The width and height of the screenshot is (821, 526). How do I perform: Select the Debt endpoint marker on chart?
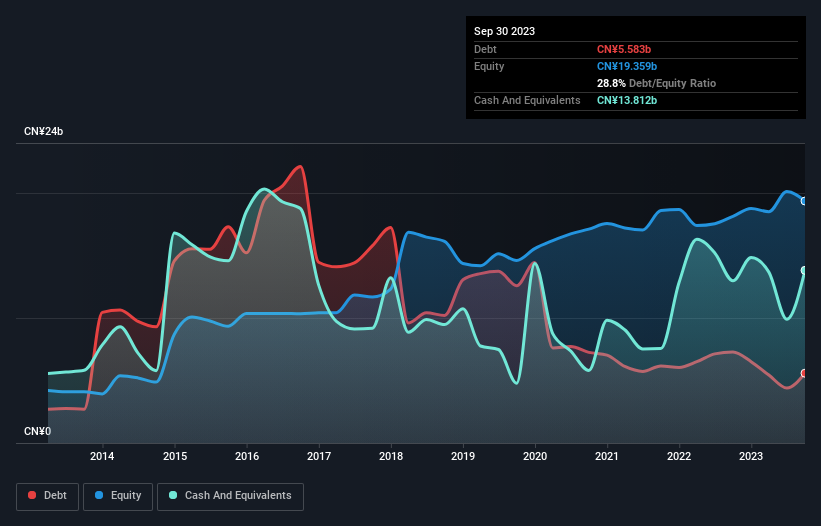(804, 373)
